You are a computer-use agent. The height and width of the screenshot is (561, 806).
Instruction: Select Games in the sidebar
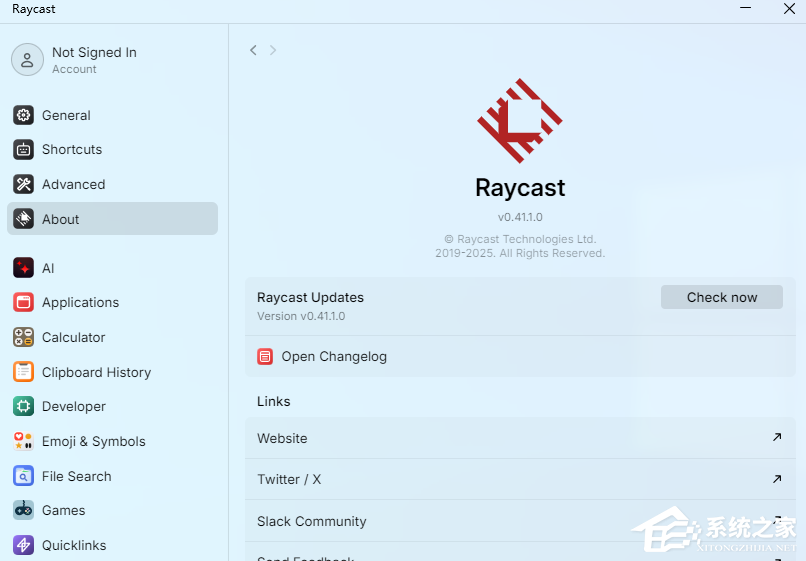coord(112,510)
